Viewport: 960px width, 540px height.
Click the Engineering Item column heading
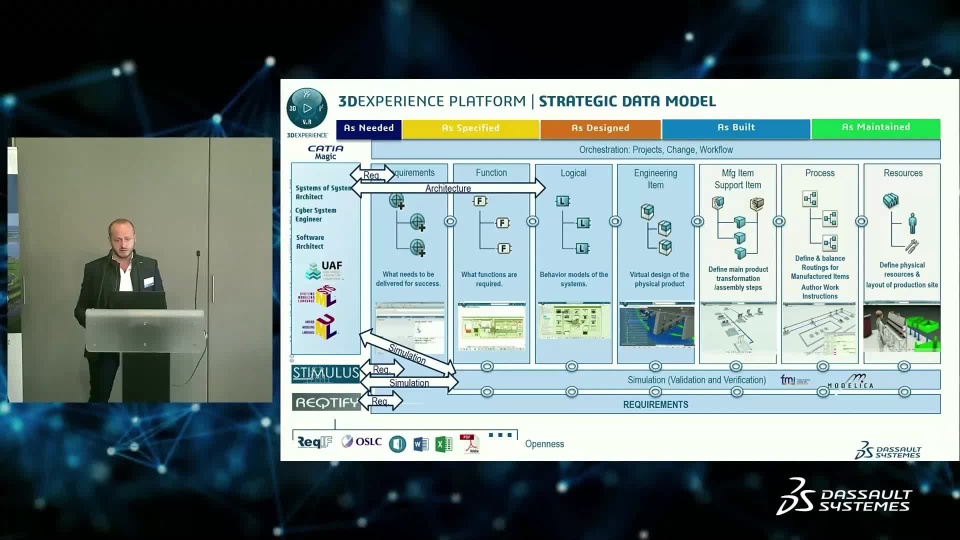tap(656, 179)
